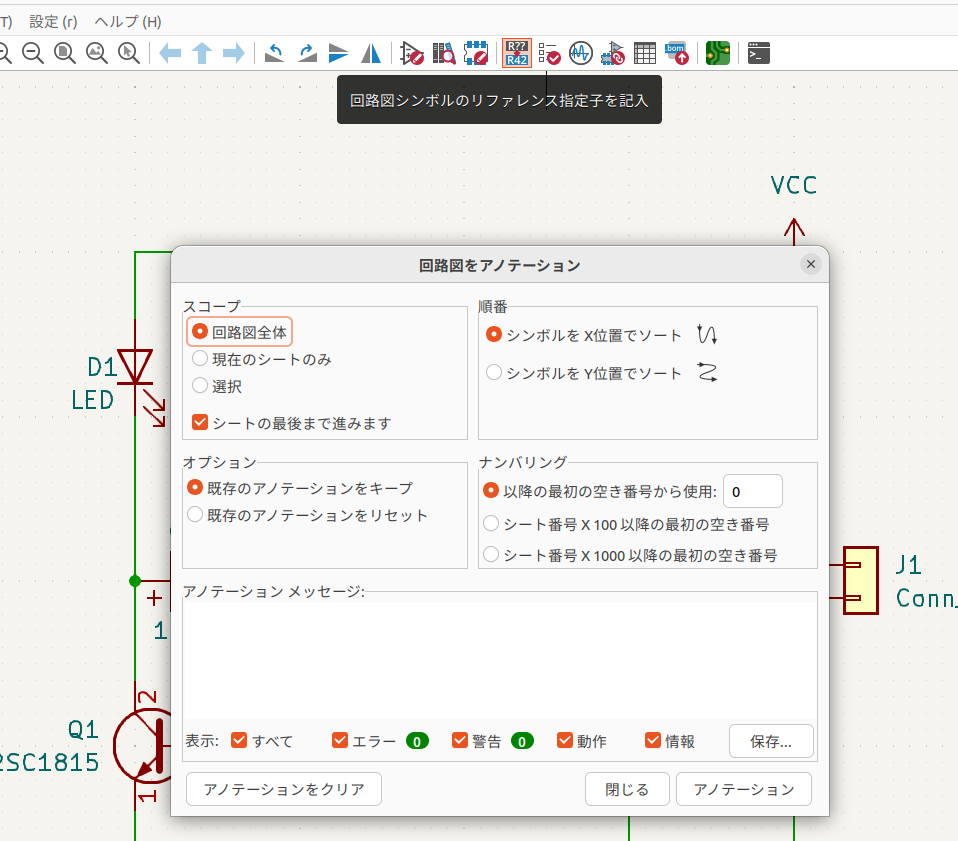Run the Electrical Rules Checker
The height and width of the screenshot is (841, 958).
point(550,53)
